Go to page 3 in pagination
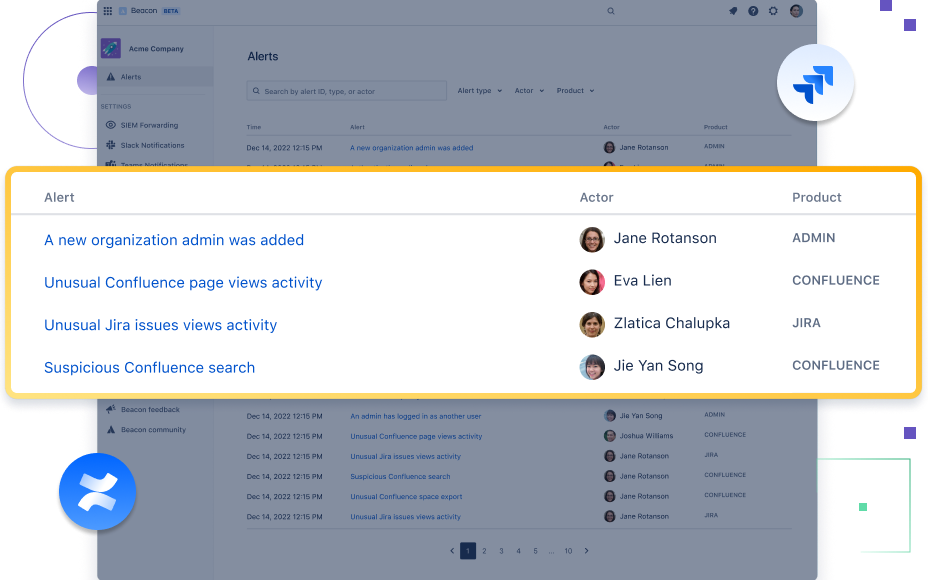Image resolution: width=928 pixels, height=580 pixels. (501, 550)
